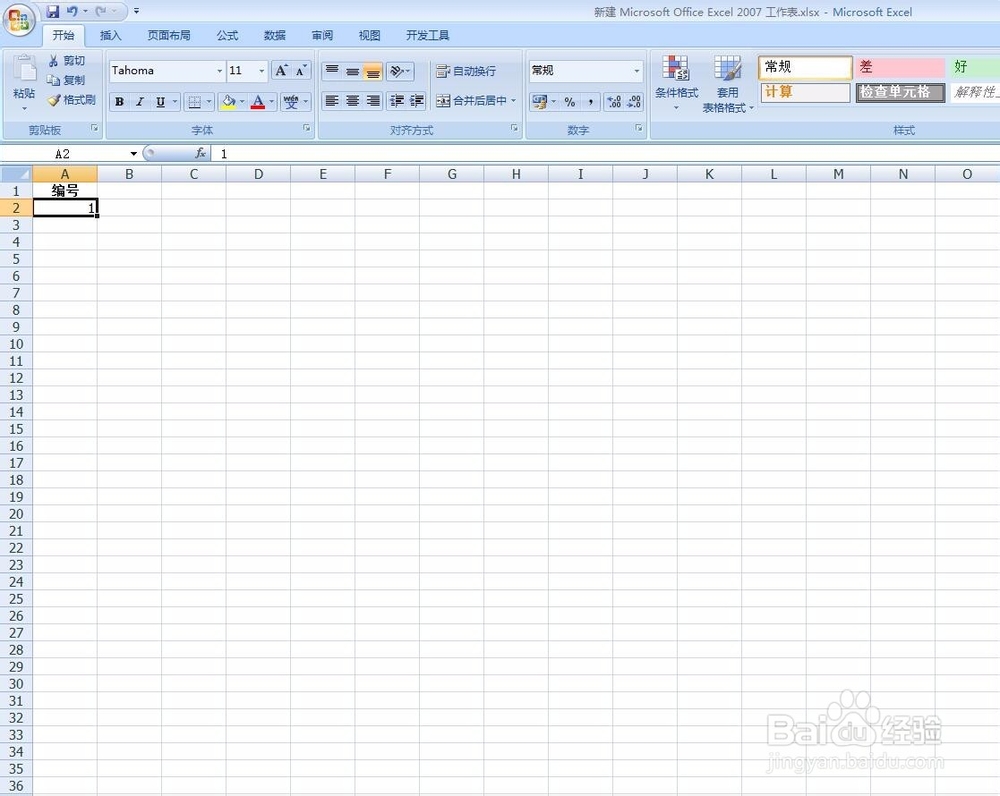Apply the 常规 cell style
The image size is (1000, 796).
coord(805,67)
